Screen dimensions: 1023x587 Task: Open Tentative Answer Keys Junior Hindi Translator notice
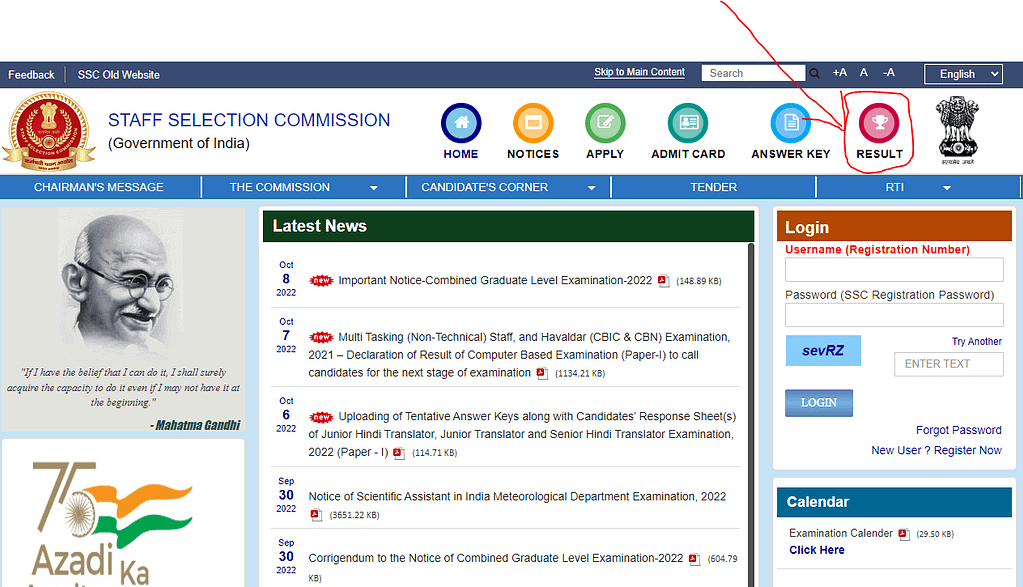(x=522, y=434)
